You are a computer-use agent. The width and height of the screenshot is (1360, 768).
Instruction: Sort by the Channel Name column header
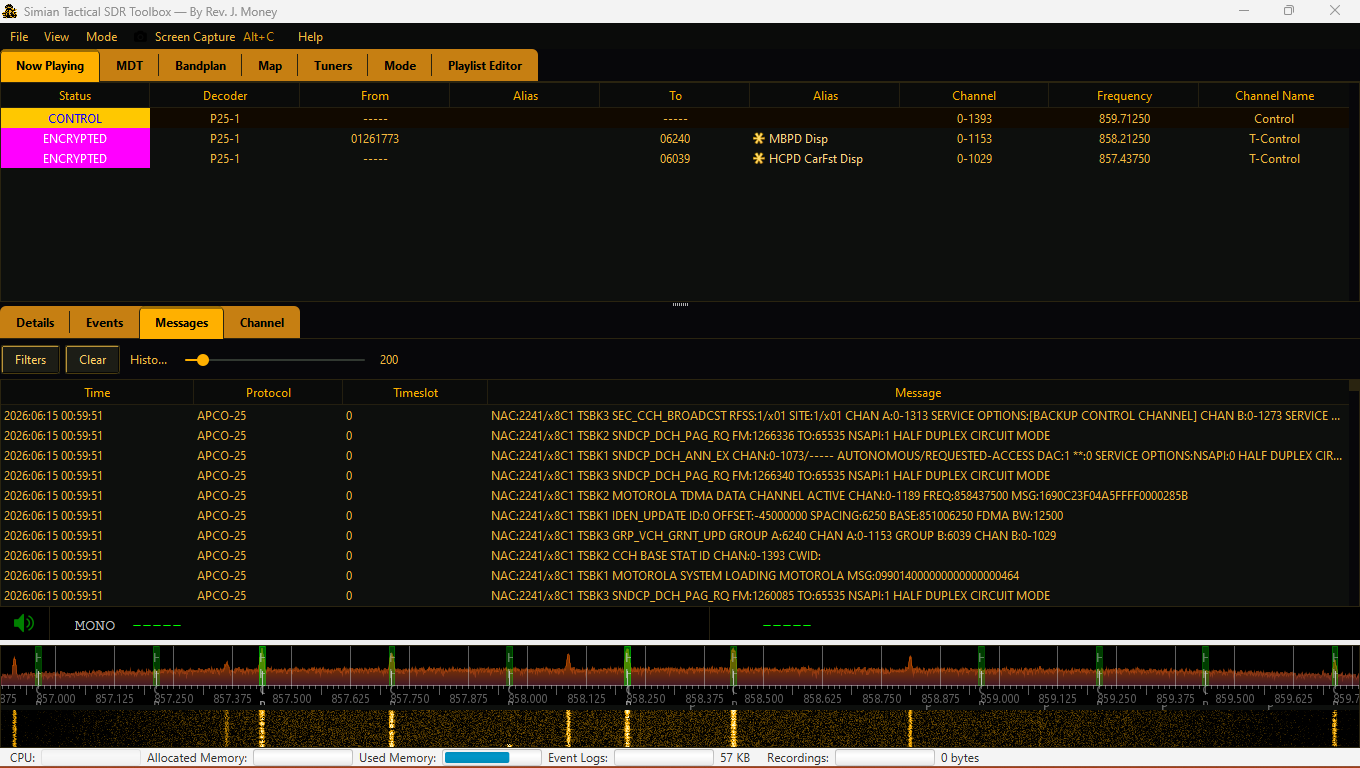tap(1274, 96)
